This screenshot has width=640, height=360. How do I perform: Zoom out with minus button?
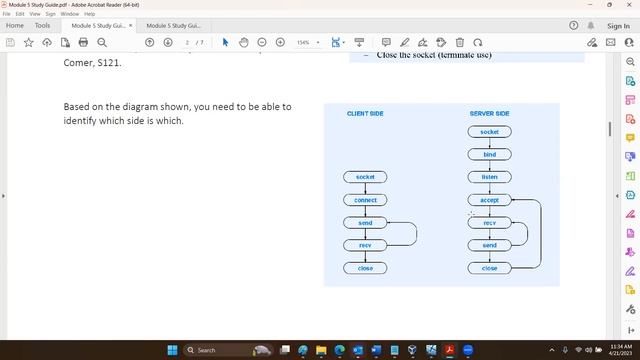pyautogui.click(x=262, y=42)
